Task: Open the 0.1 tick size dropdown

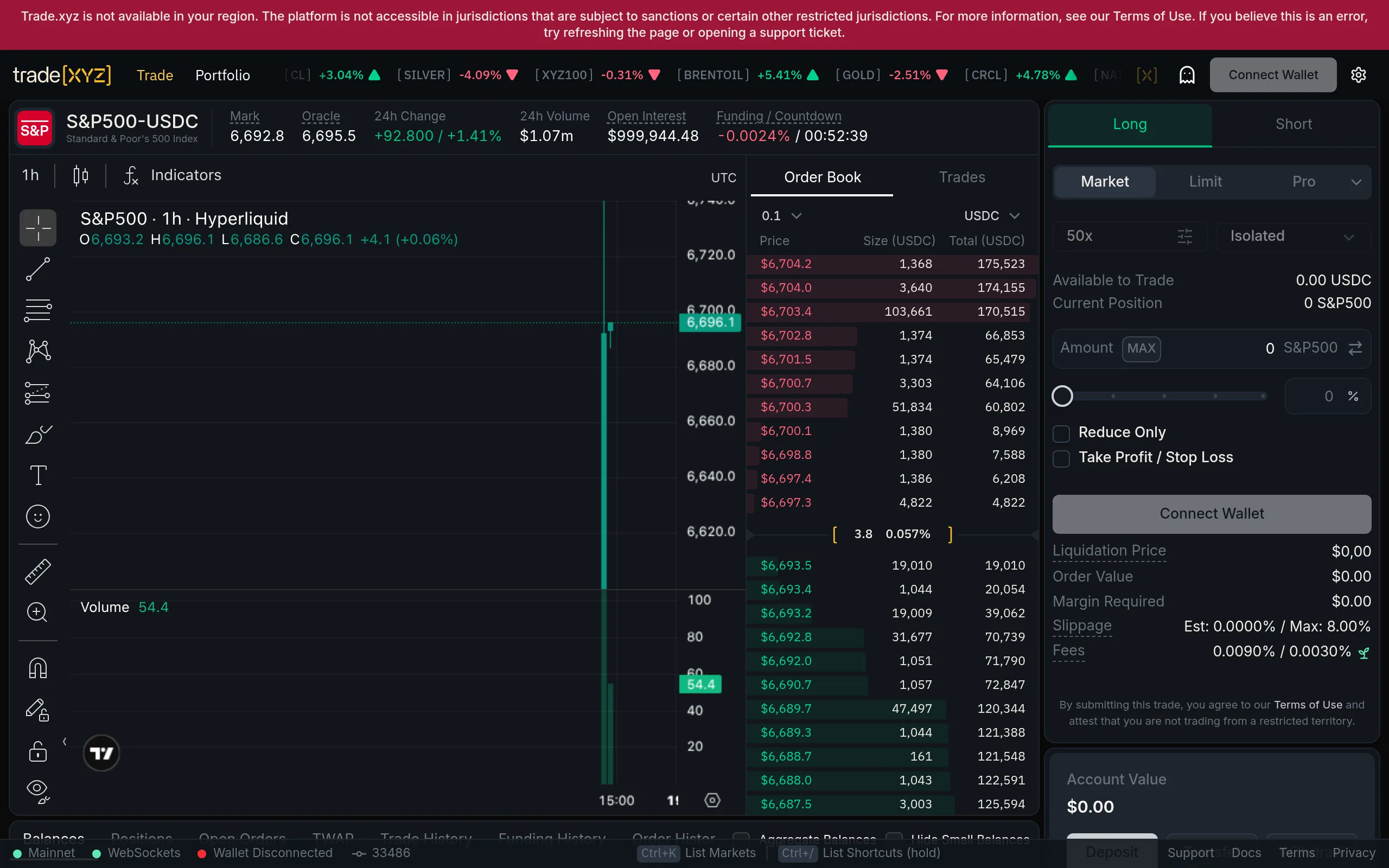Action: 781,215
